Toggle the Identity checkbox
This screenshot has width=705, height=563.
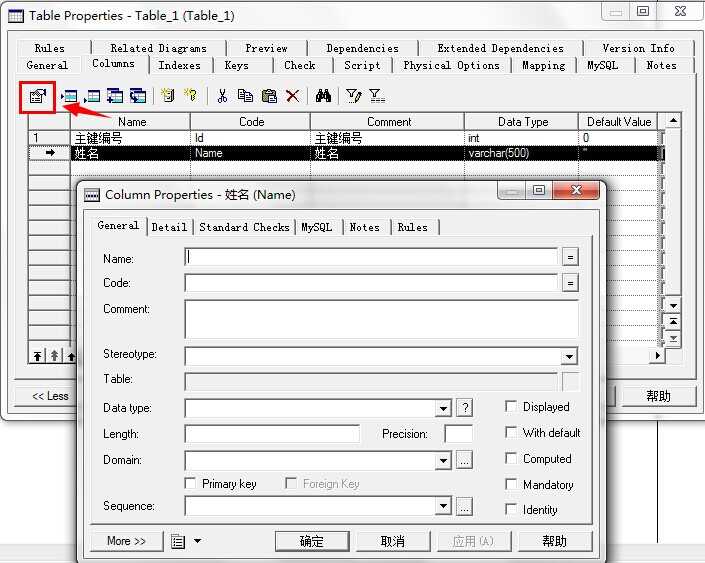511,509
